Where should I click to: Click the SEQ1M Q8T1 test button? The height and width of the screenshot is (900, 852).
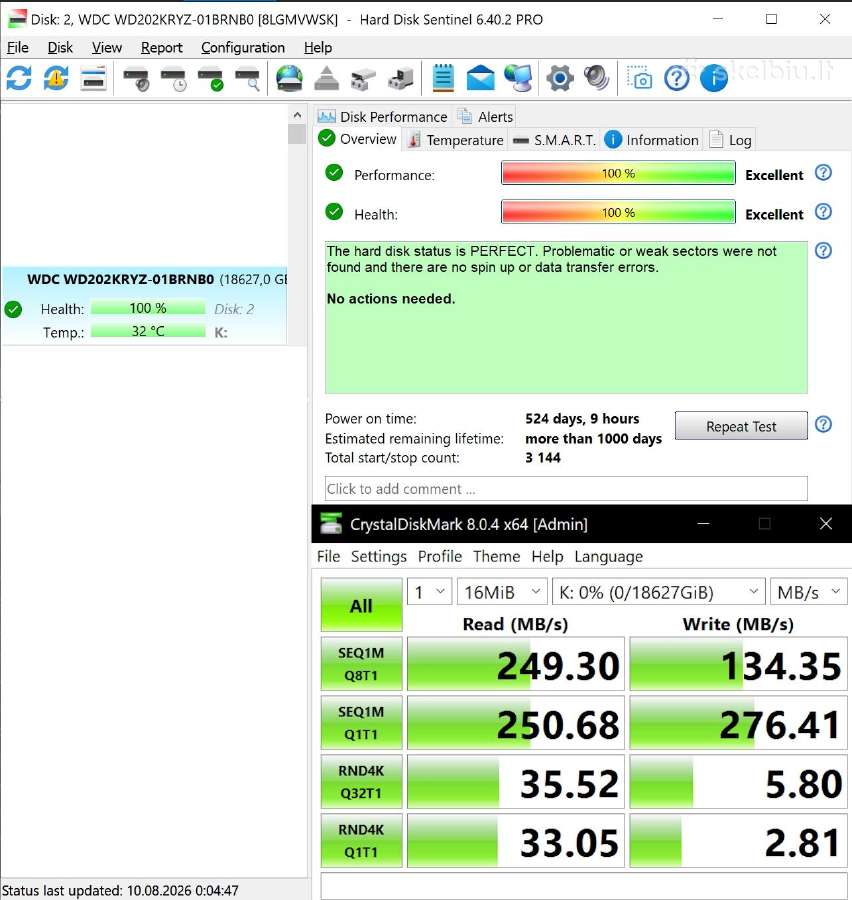tap(361, 664)
